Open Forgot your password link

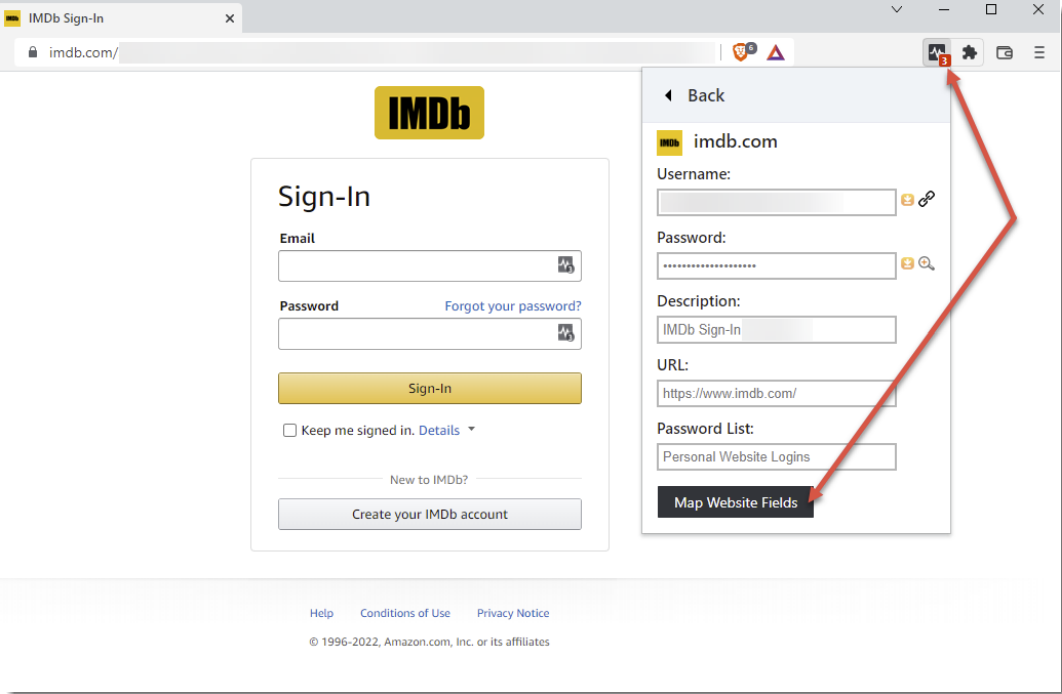pos(513,306)
